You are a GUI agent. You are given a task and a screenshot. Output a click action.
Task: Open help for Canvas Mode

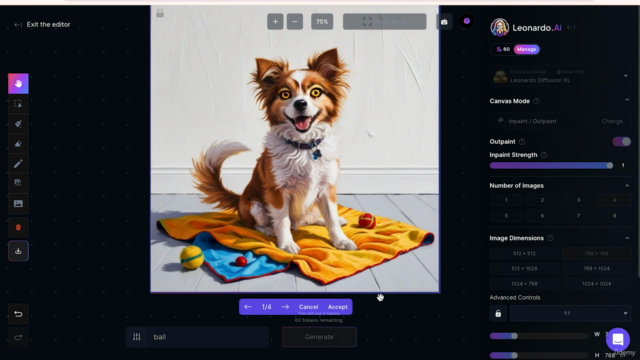tap(537, 101)
